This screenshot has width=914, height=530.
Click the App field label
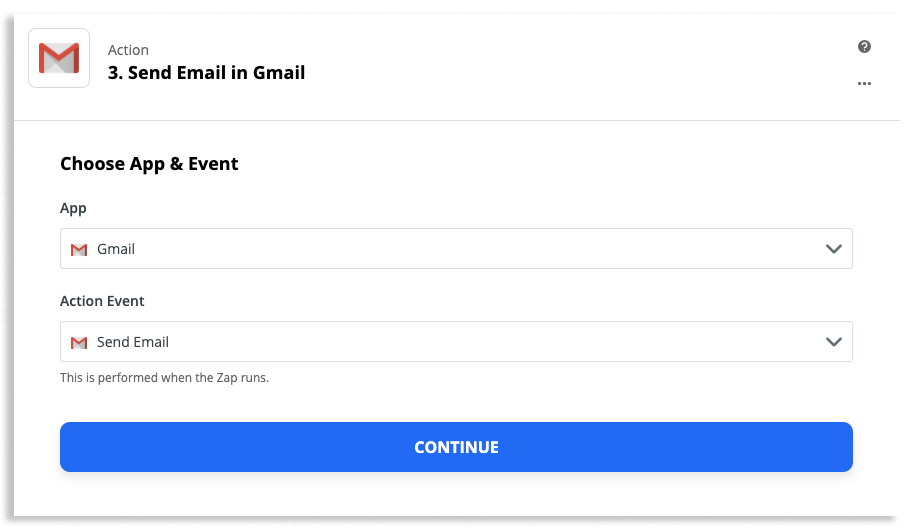(73, 209)
